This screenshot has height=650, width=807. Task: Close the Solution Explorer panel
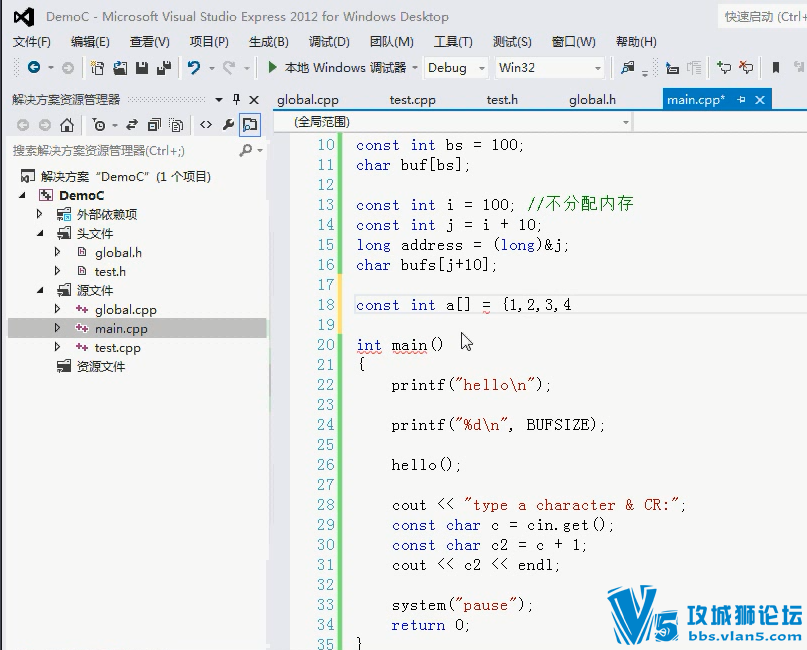254,99
